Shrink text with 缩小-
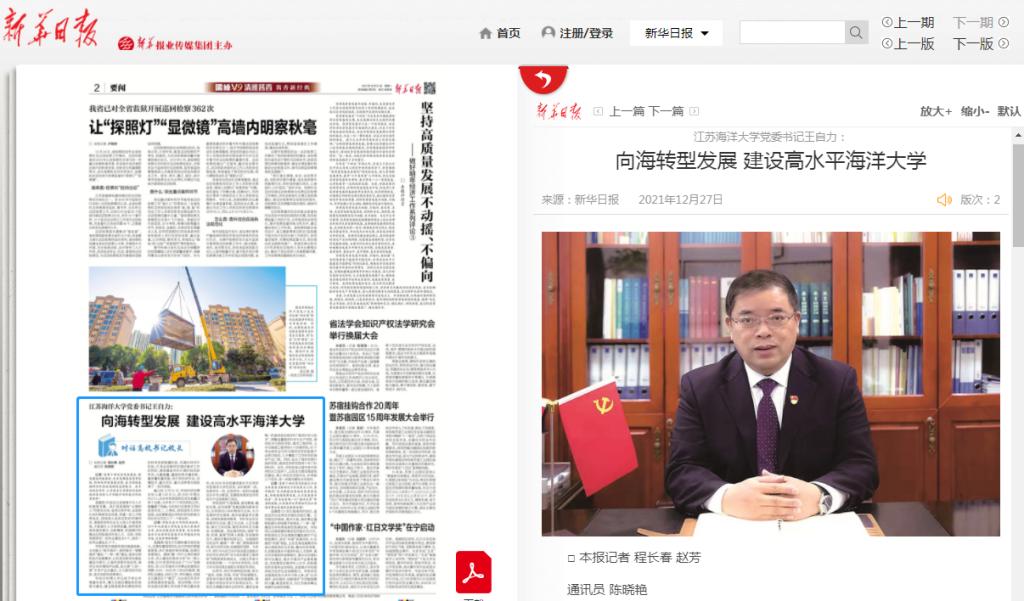 pyautogui.click(x=975, y=111)
